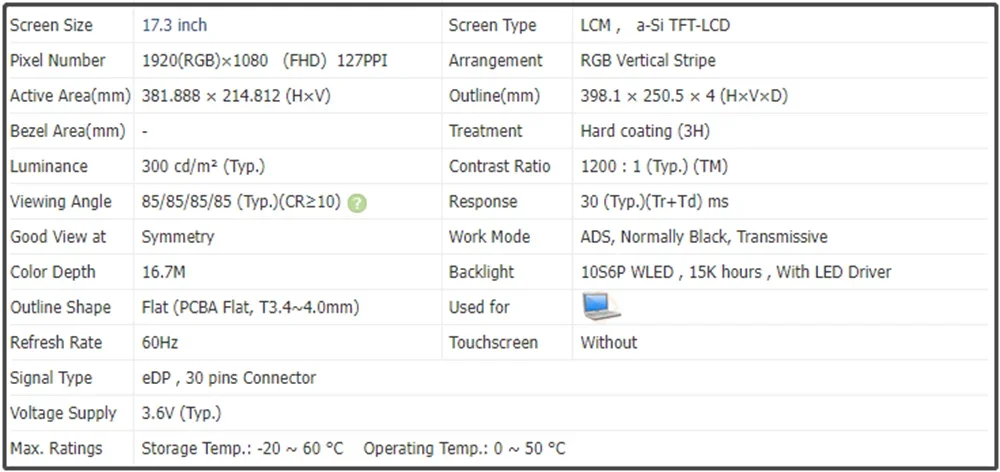Select the 17.3 inch value
Screen dimensions: 1000x472
(x=174, y=25)
